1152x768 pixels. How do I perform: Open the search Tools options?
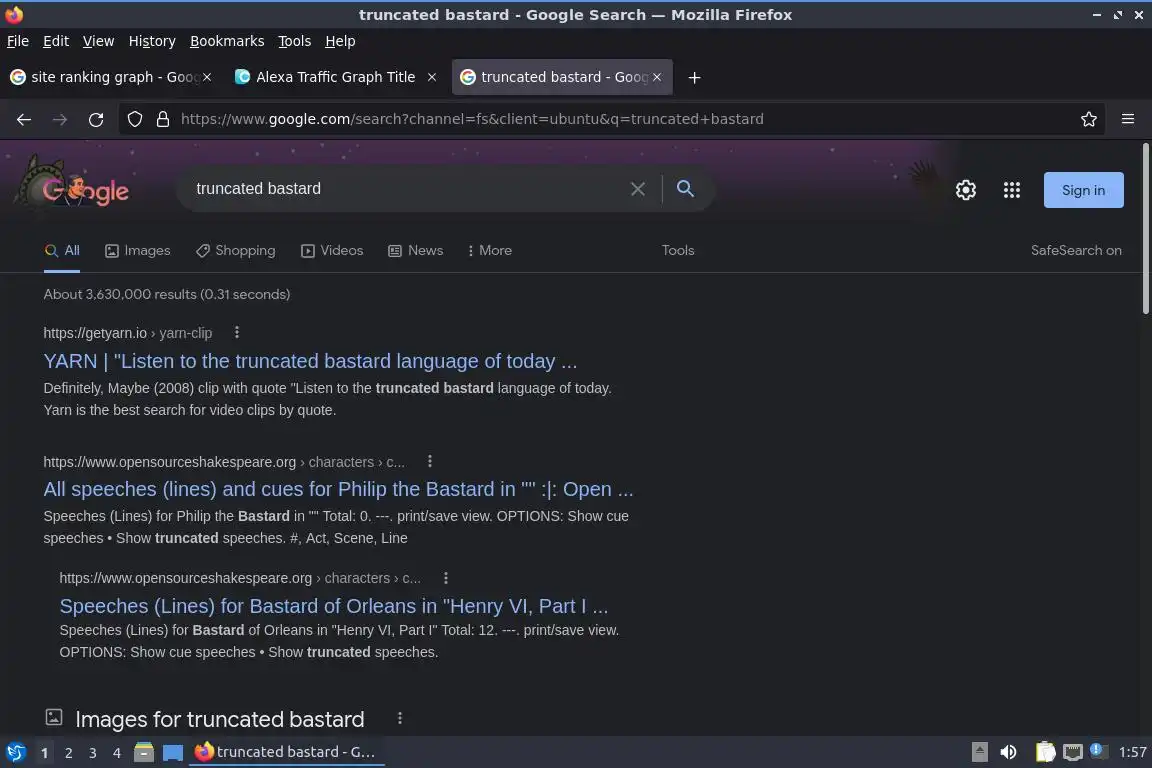click(677, 251)
